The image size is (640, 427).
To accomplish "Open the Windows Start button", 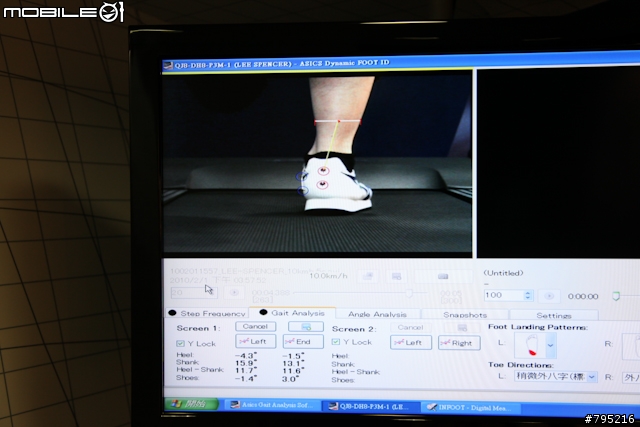I will (x=191, y=404).
